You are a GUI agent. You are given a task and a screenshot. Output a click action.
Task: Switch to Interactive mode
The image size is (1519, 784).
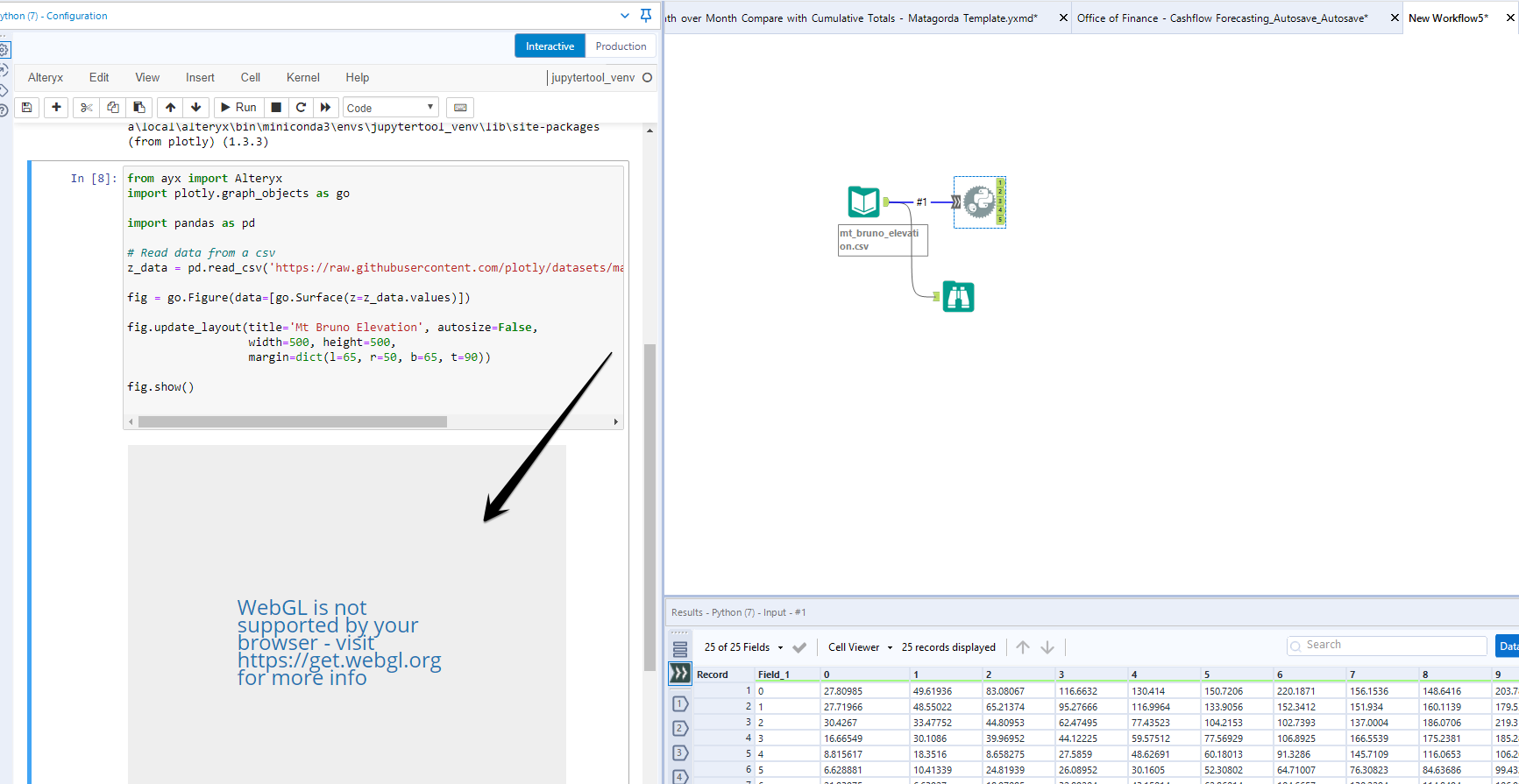pyautogui.click(x=550, y=46)
